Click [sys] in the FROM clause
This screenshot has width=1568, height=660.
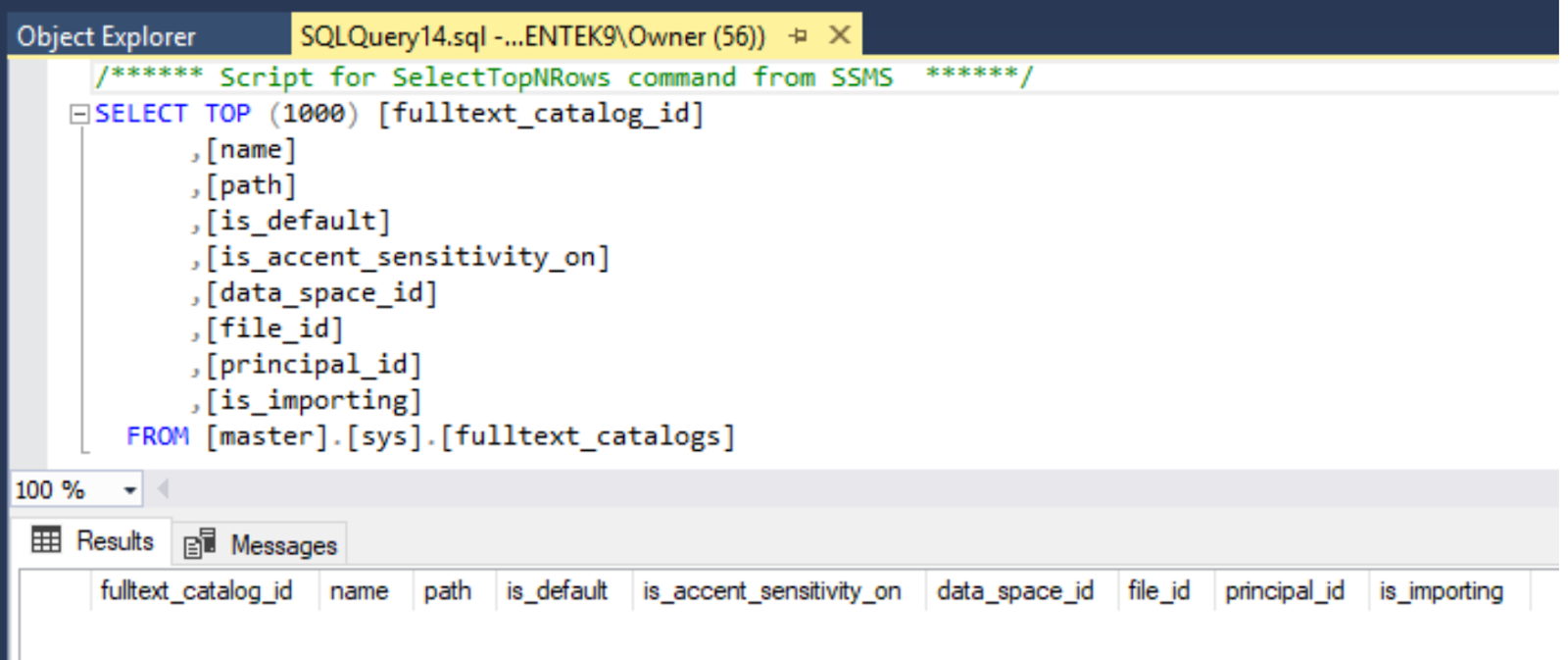384,435
